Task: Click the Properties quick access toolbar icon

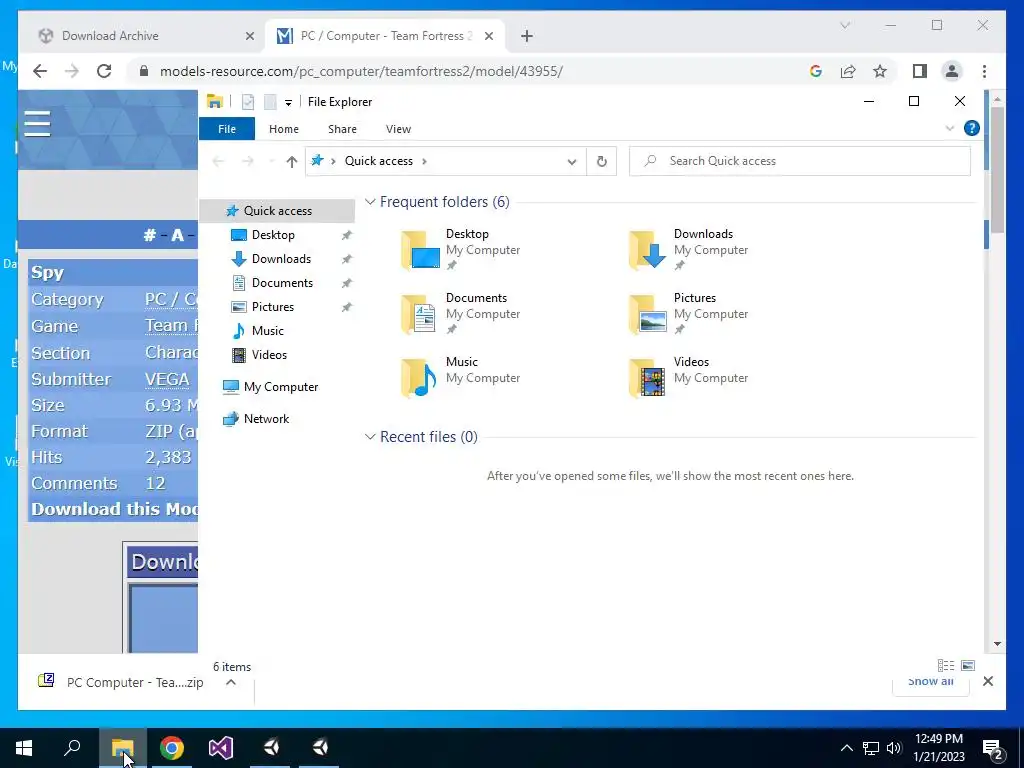Action: coord(248,102)
